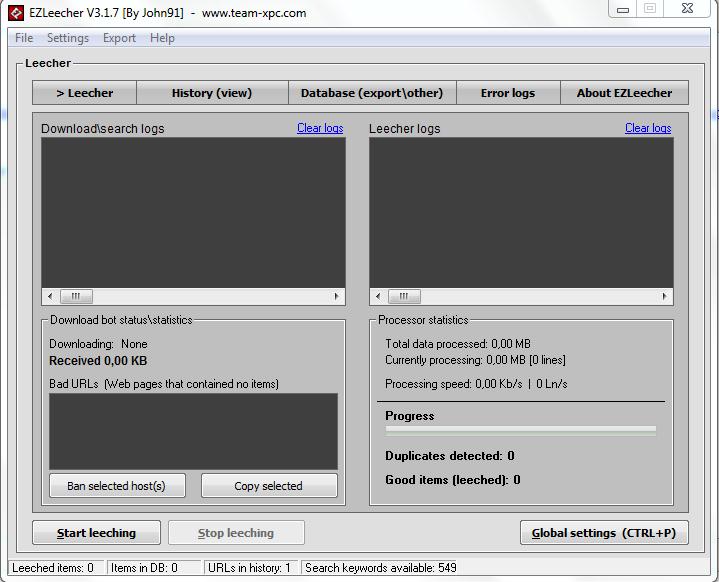This screenshot has width=719, height=582.
Task: Click right arrow of Download\search logs scrollbar
Action: point(336,296)
